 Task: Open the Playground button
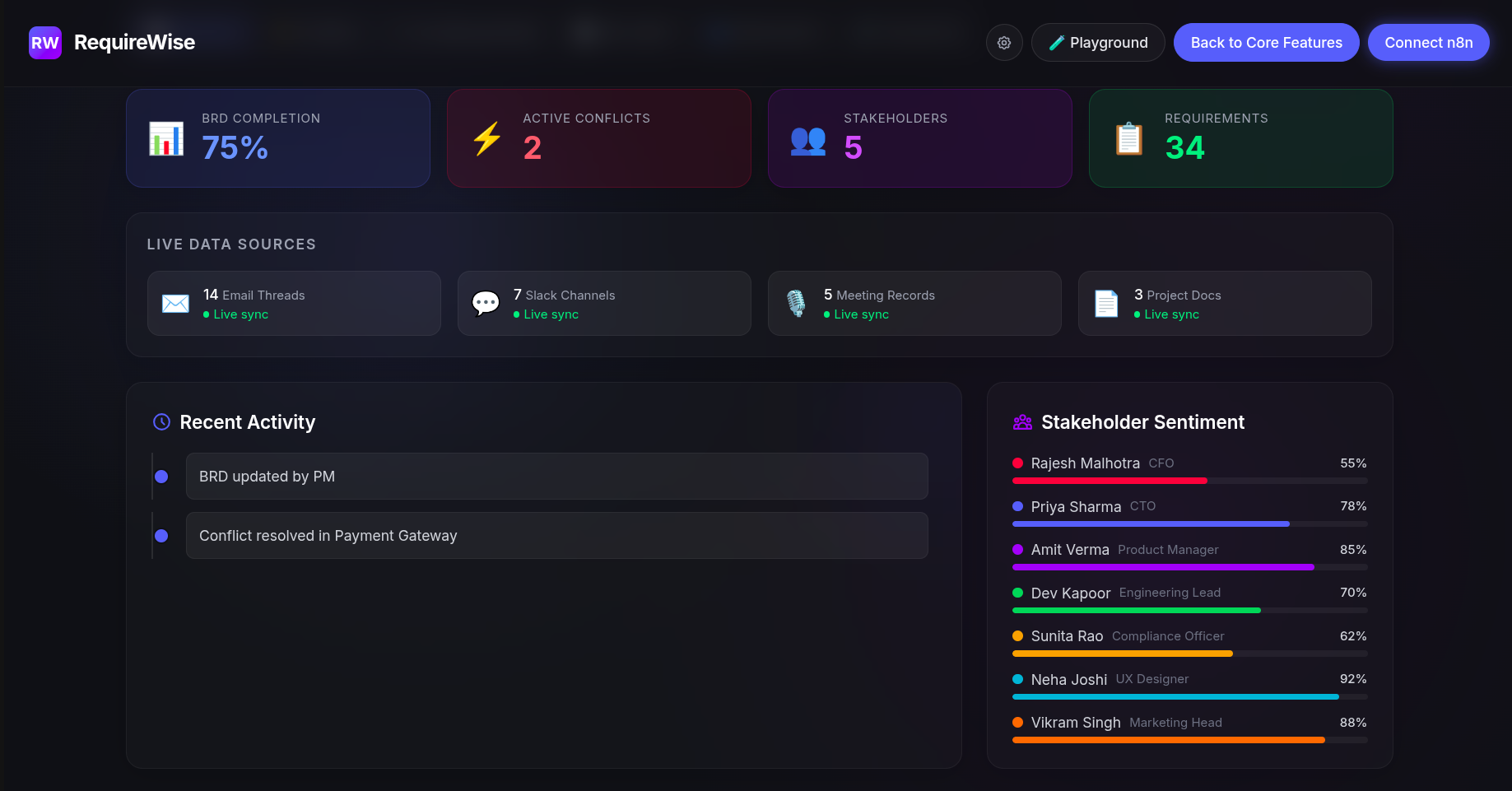tap(1097, 43)
